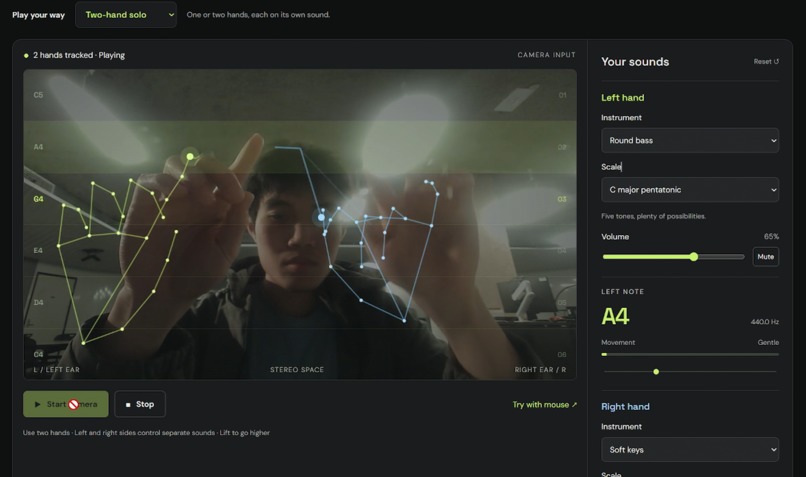Screen dimensions: 806x477
Task: Click the CAMERA INPUT label
Action: point(546,54)
